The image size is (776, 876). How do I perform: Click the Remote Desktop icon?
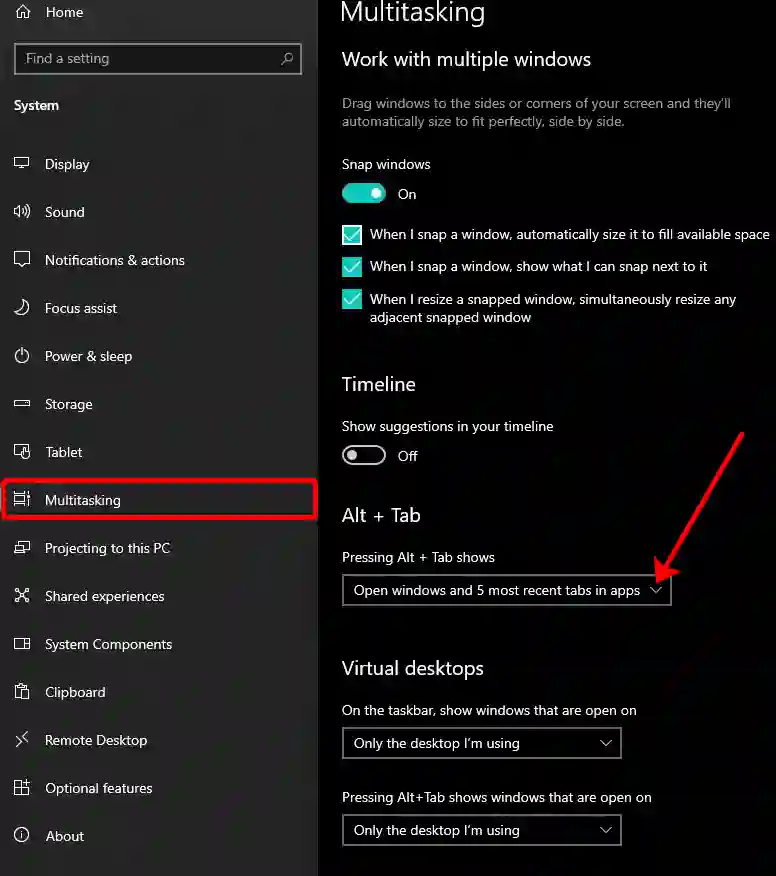[22, 740]
